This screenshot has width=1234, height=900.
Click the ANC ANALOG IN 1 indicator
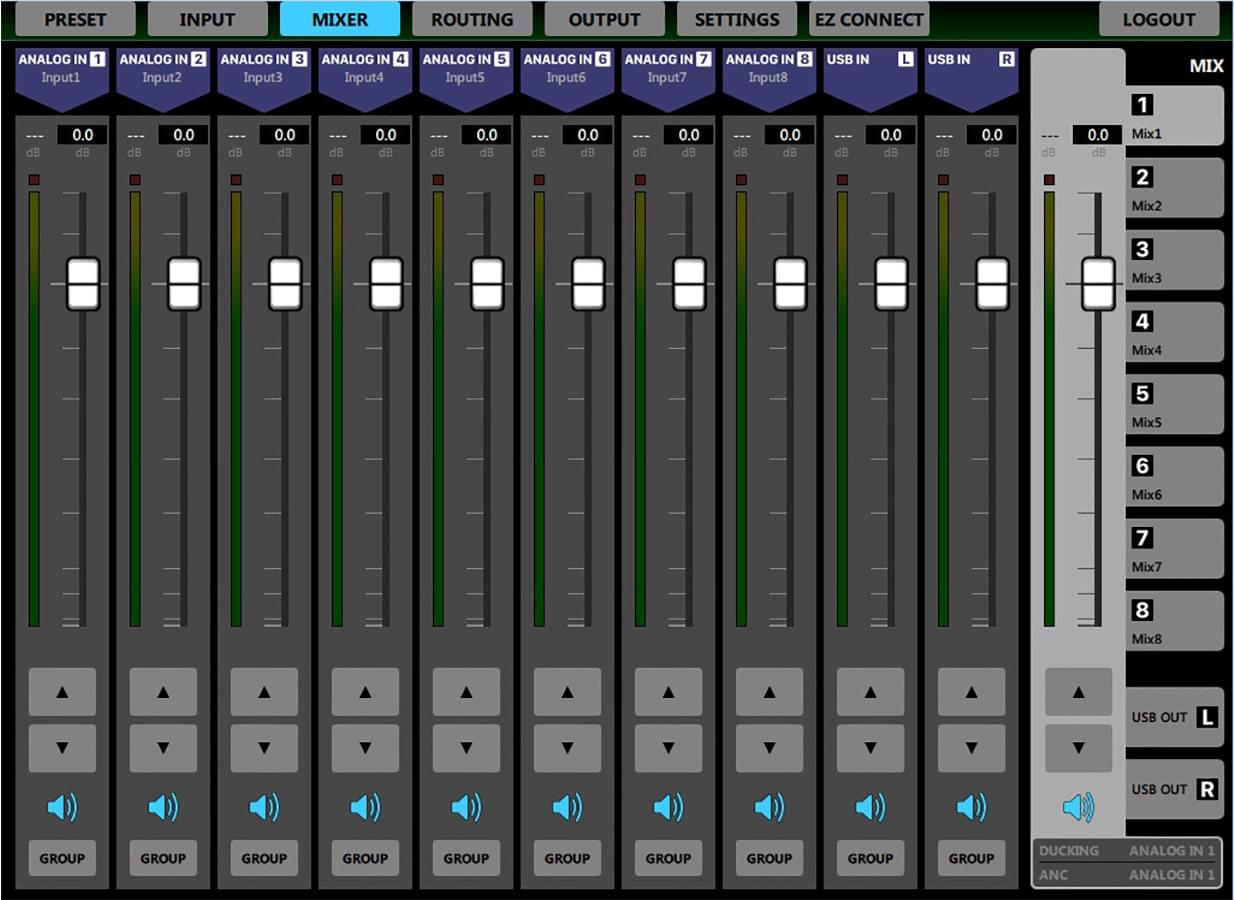[x=1127, y=875]
